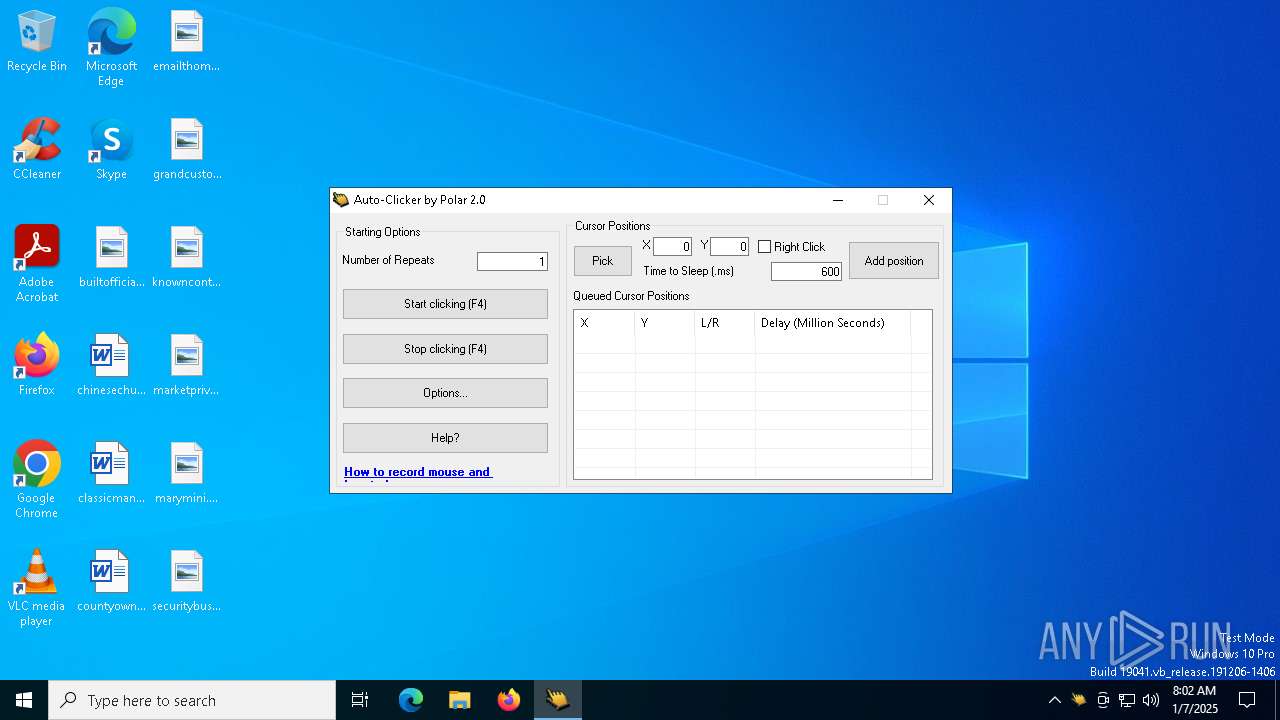This screenshot has width=1280, height=720.
Task: Open the Windows Start menu
Action: coord(24,700)
